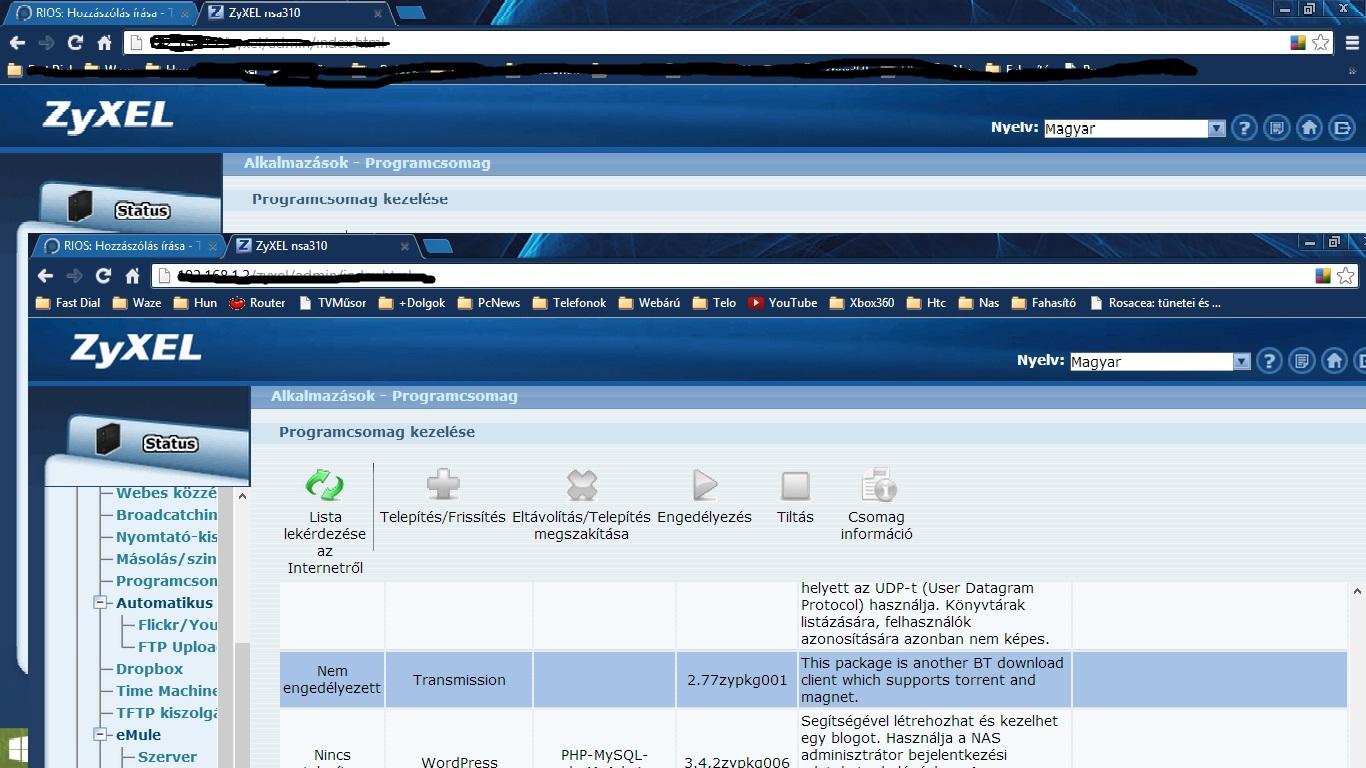Collapse the eMule tree node
This screenshot has height=768, width=1366.
click(x=100, y=735)
